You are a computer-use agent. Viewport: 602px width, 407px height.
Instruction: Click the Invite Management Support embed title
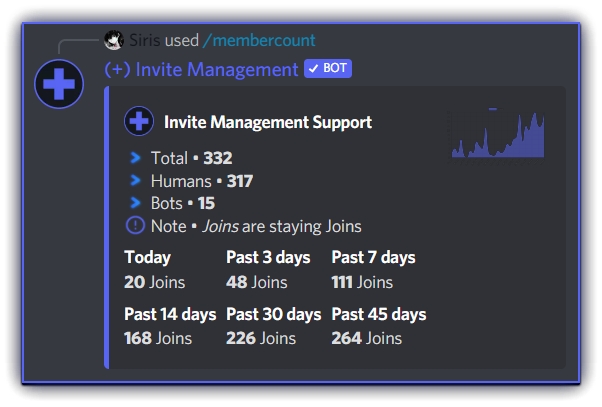[267, 122]
